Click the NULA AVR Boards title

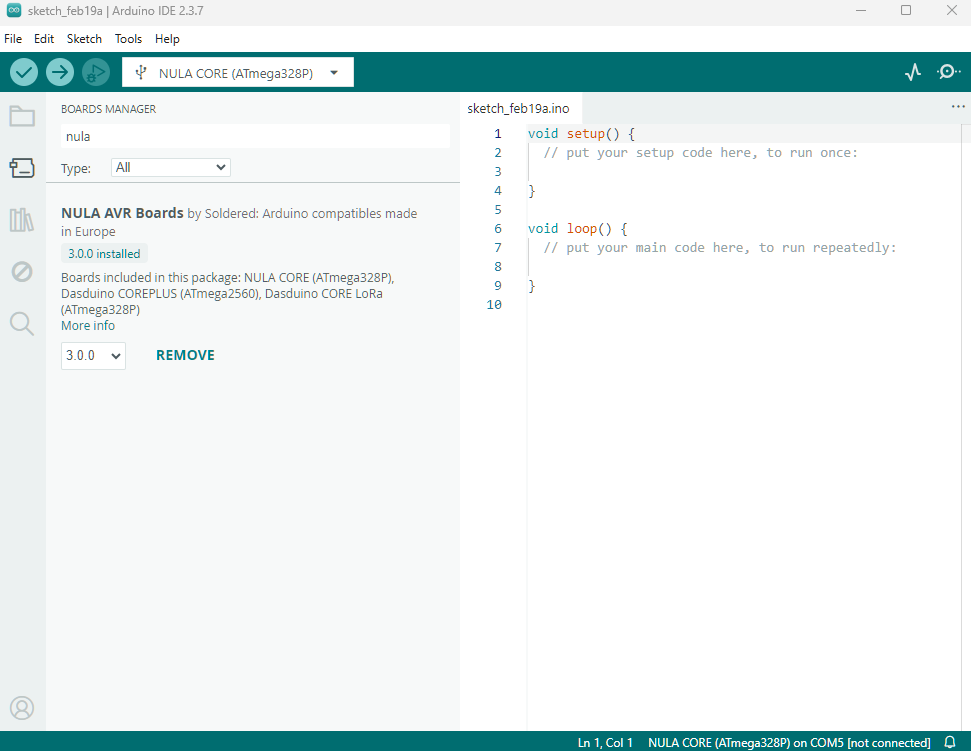click(122, 213)
